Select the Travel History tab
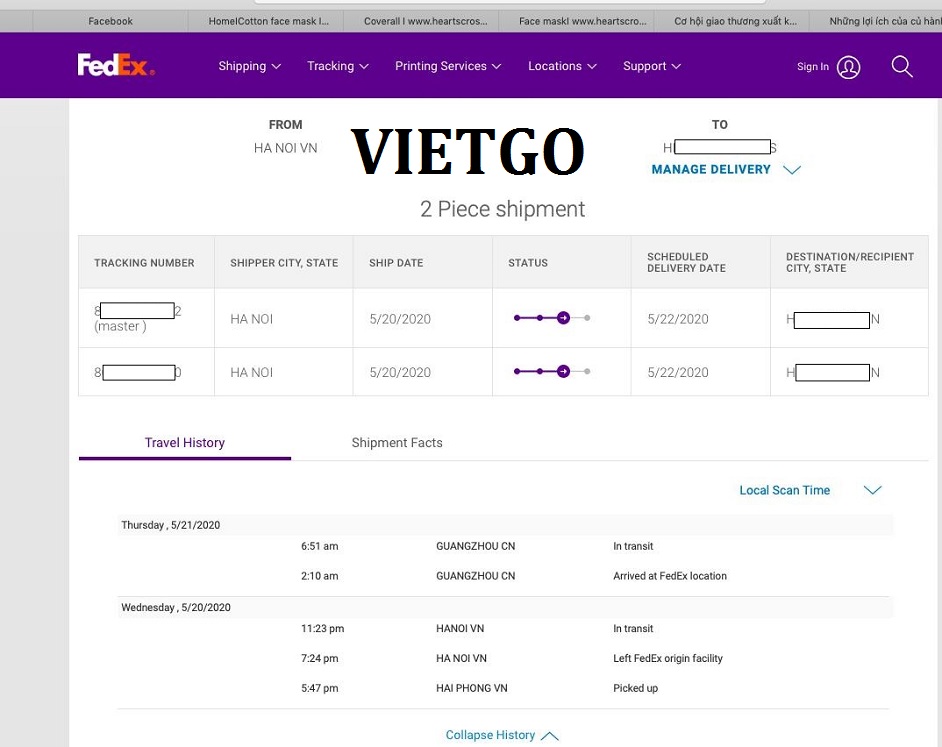The height and width of the screenshot is (747, 942). 184,443
